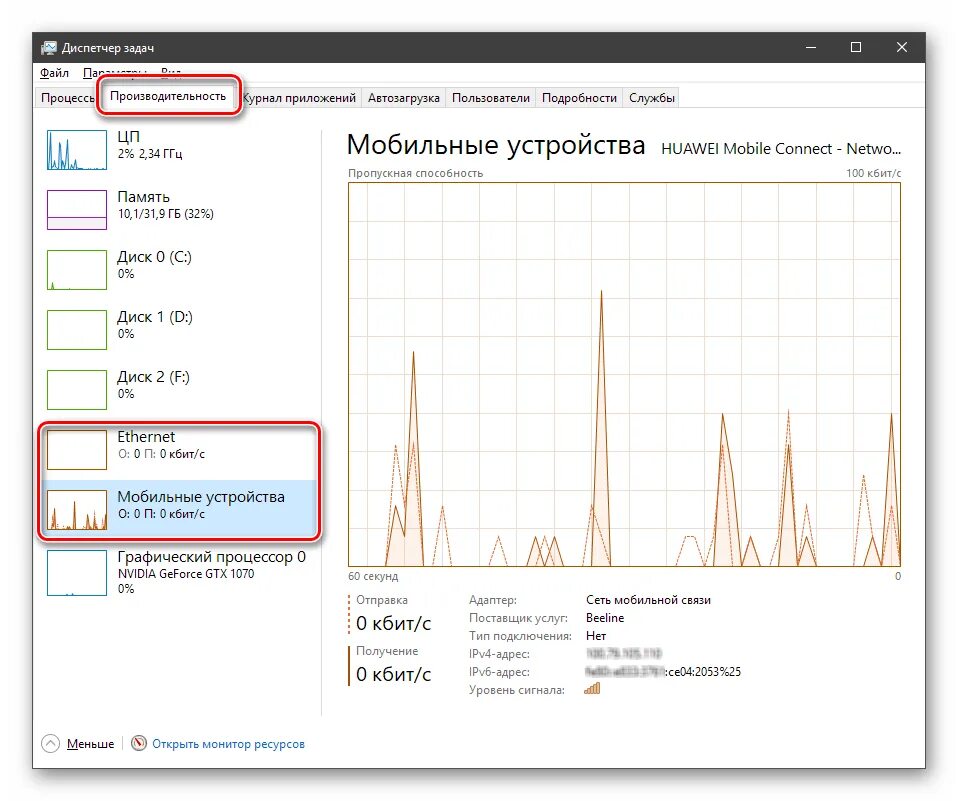Select the Графический процессор 0 thumbnail

pyautogui.click(x=77, y=572)
